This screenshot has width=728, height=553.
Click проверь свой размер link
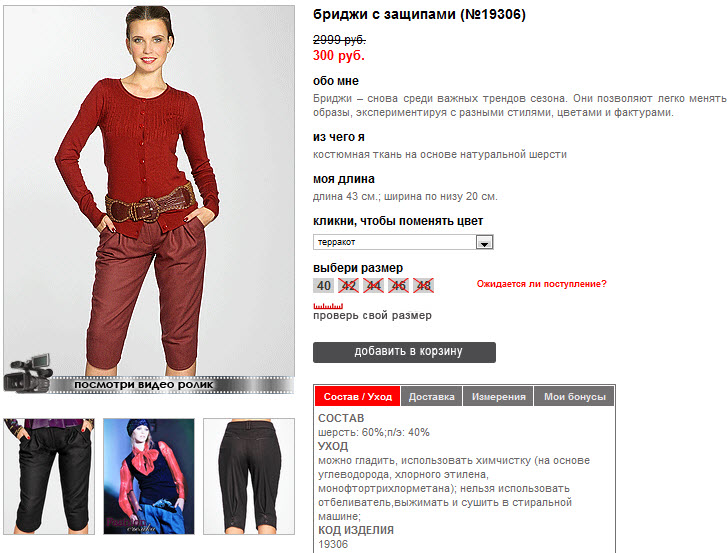tap(372, 315)
